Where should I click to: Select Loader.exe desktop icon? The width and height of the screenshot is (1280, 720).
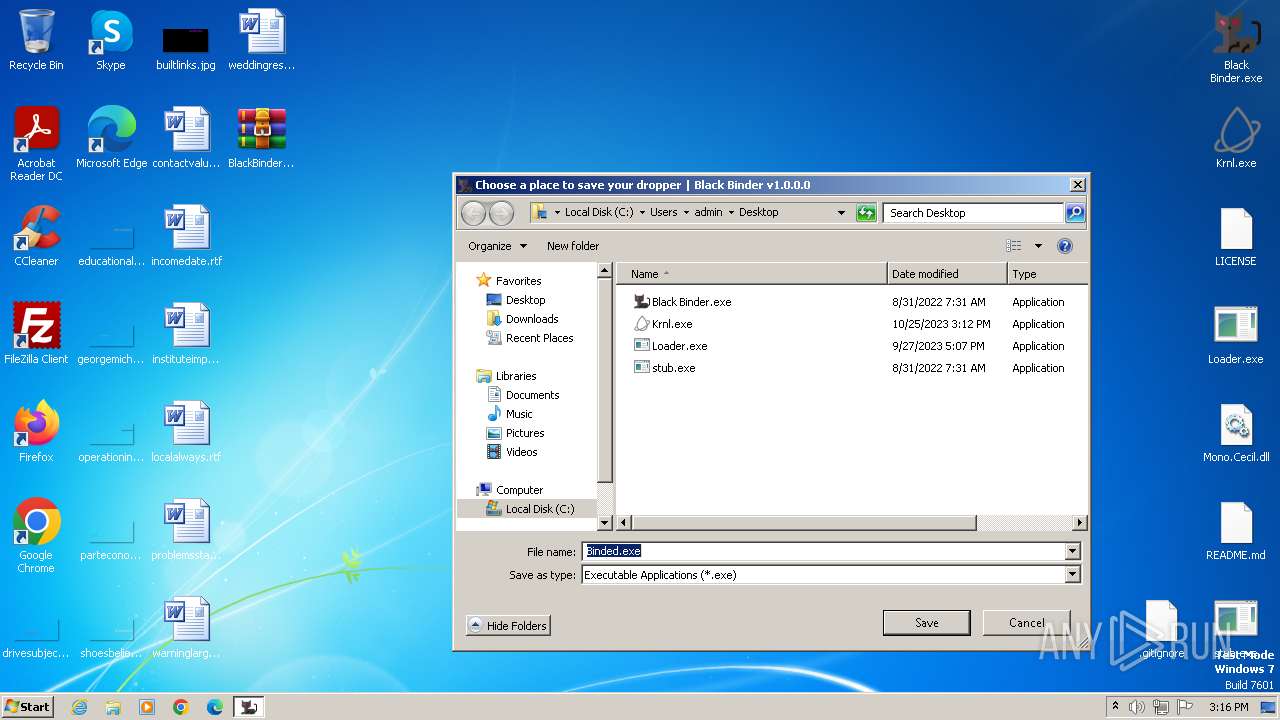coord(1236,335)
